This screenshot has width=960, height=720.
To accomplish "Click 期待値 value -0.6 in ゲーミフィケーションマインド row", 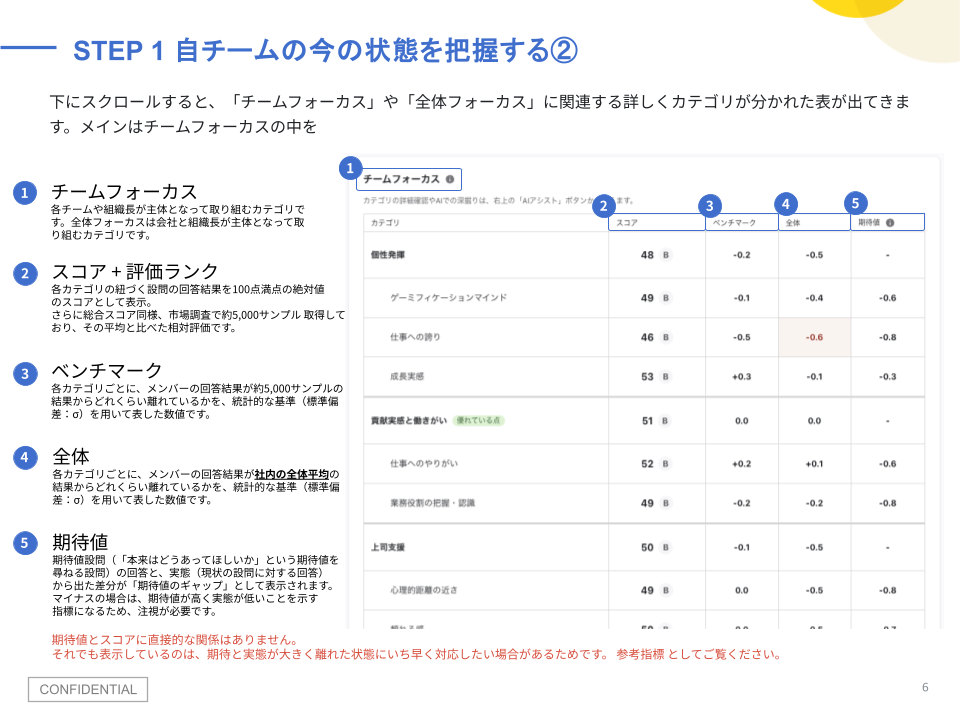I will [x=887, y=298].
